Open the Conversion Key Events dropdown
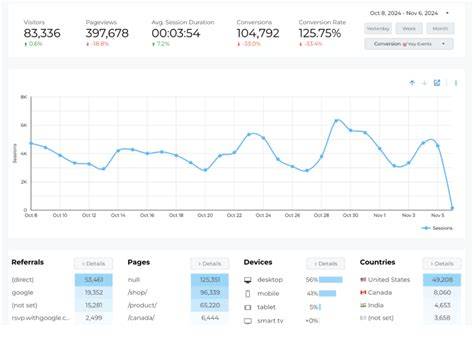The image size is (474, 363). tap(409, 44)
